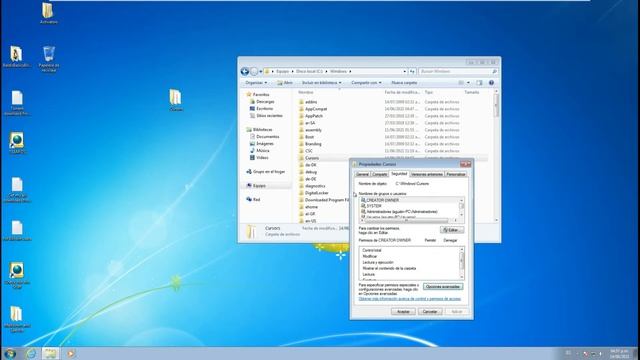Select the DigitalLocker folder
Viewport: 640px width, 360px height.
317,193
